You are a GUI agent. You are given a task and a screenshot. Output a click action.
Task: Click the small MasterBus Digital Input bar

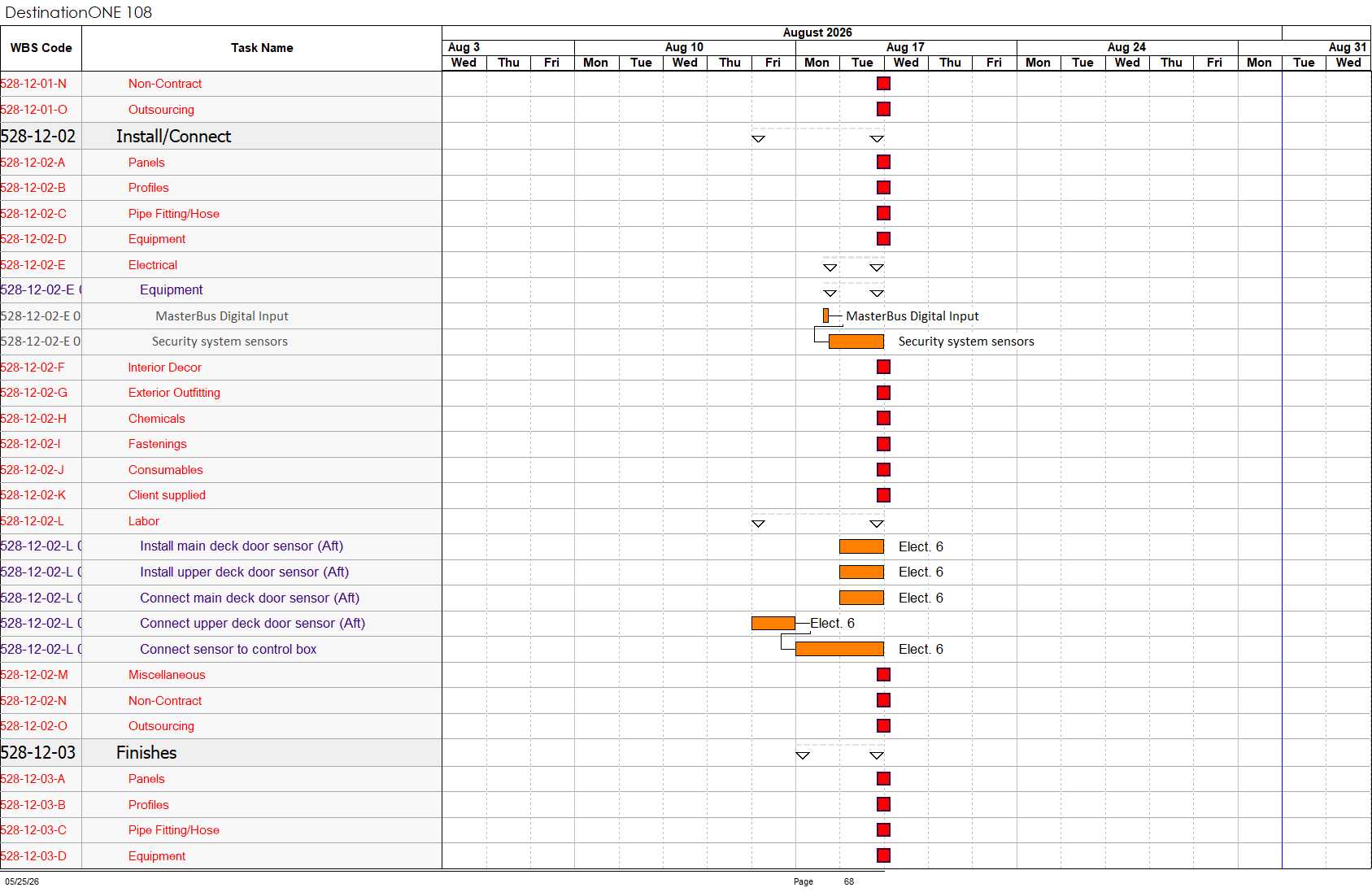coord(826,315)
